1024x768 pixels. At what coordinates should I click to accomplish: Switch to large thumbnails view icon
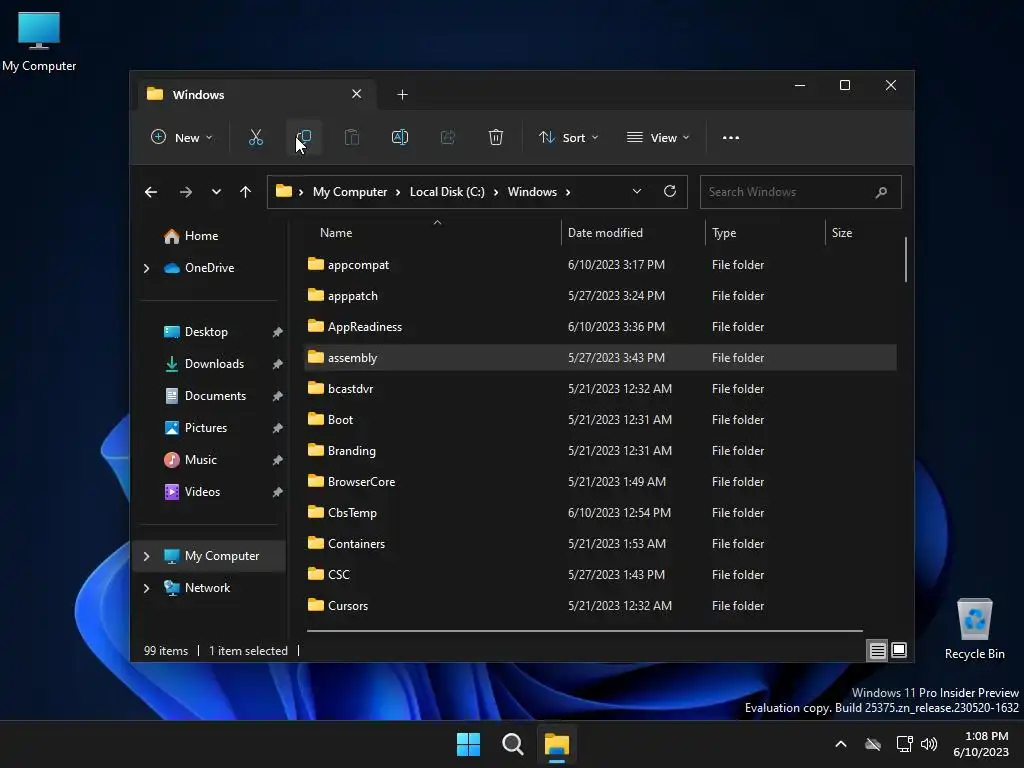click(x=899, y=650)
